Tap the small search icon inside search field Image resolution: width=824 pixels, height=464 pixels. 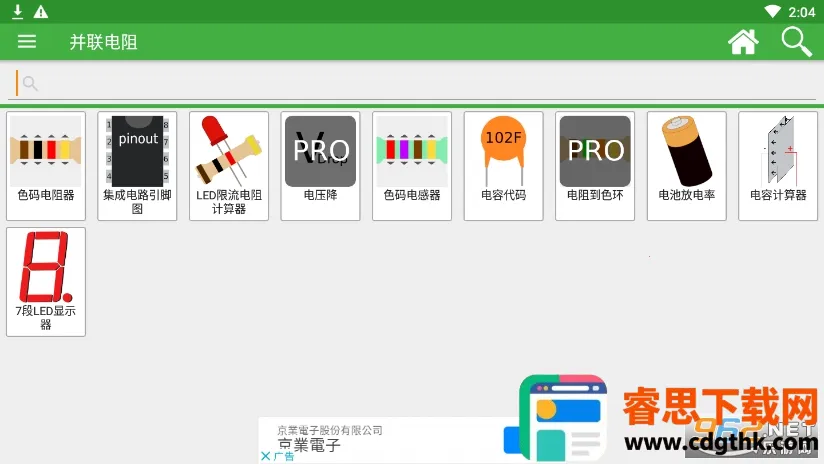30,84
